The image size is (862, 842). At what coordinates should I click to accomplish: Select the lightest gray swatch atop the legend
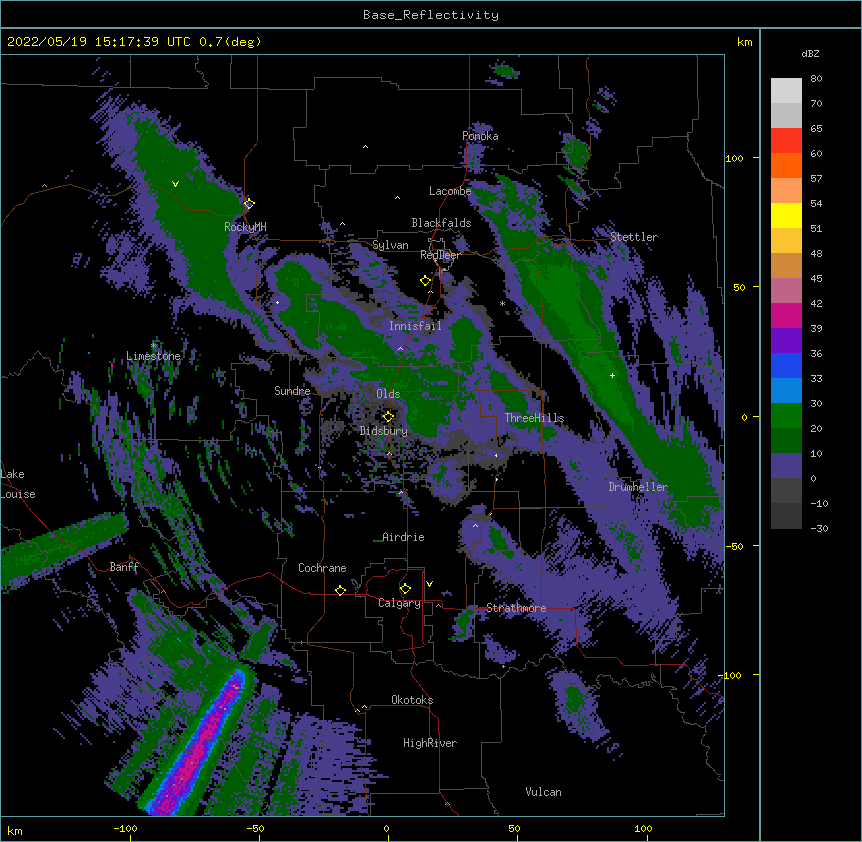click(786, 91)
